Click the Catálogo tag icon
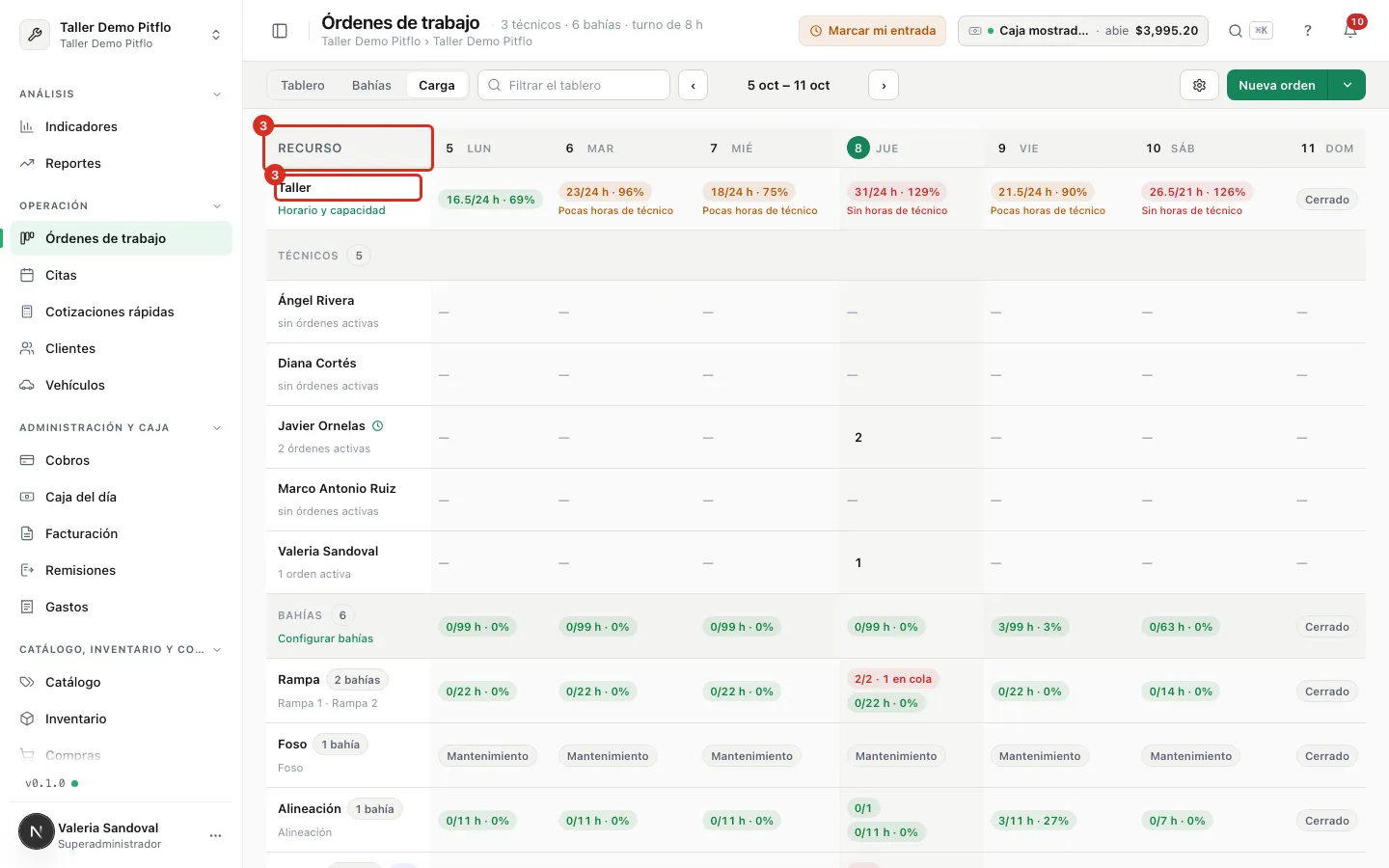 click(27, 682)
